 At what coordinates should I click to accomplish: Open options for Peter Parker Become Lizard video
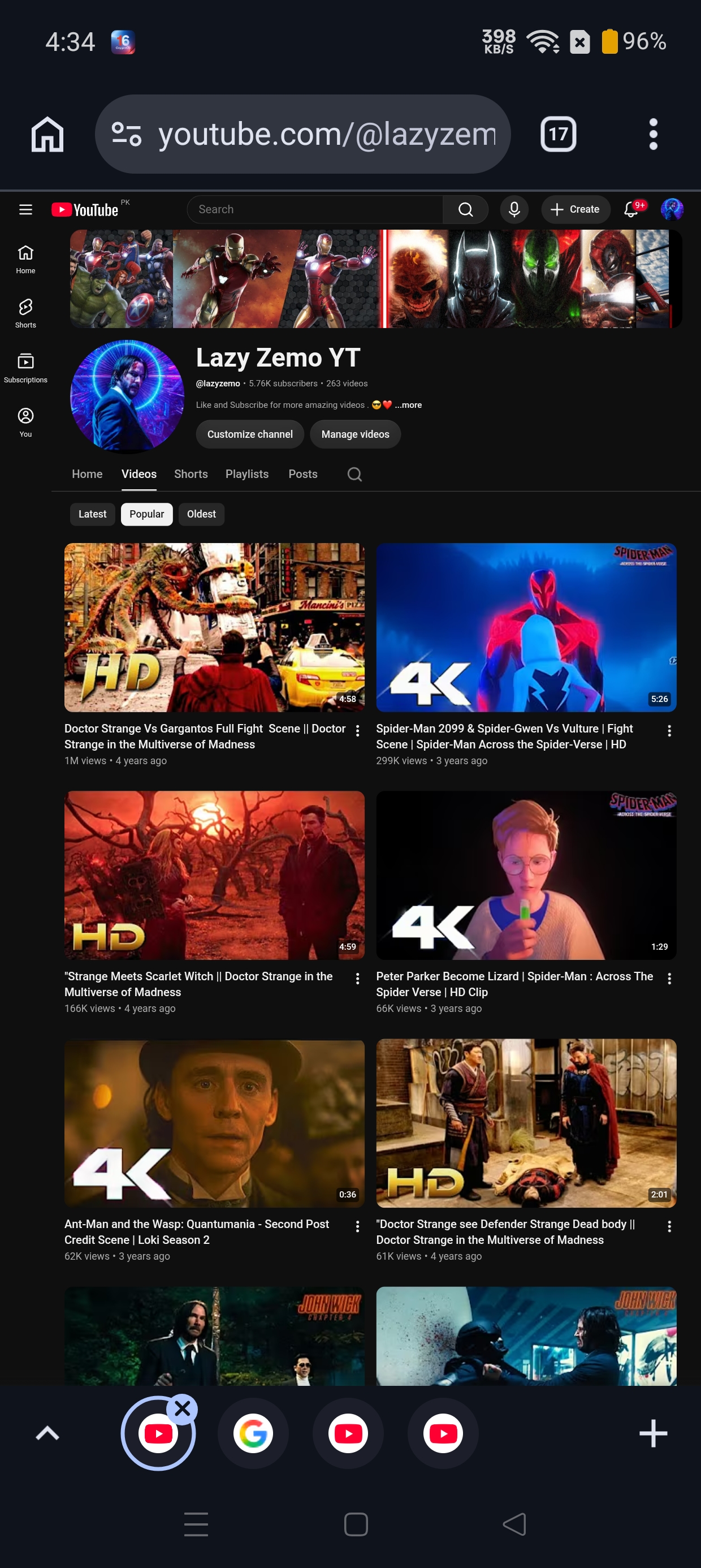click(669, 978)
